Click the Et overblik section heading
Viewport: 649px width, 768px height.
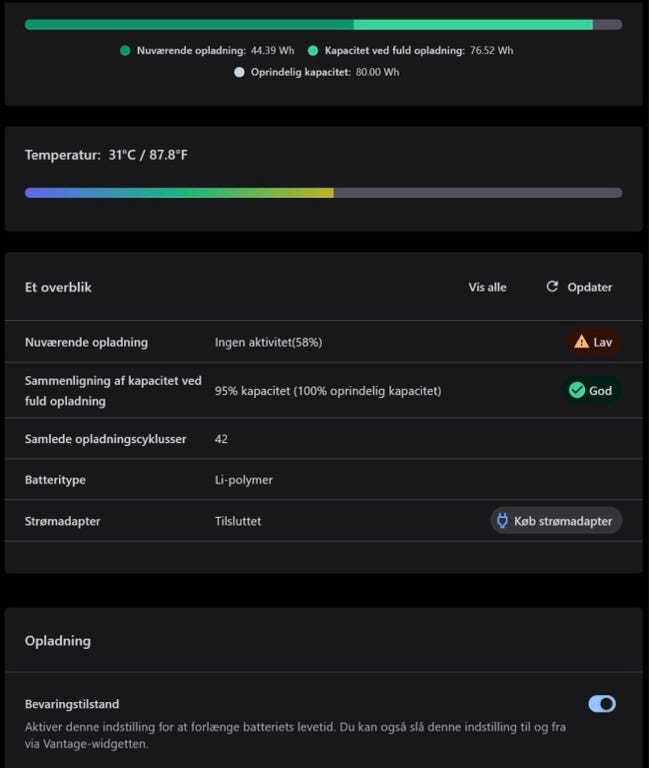(x=58, y=287)
